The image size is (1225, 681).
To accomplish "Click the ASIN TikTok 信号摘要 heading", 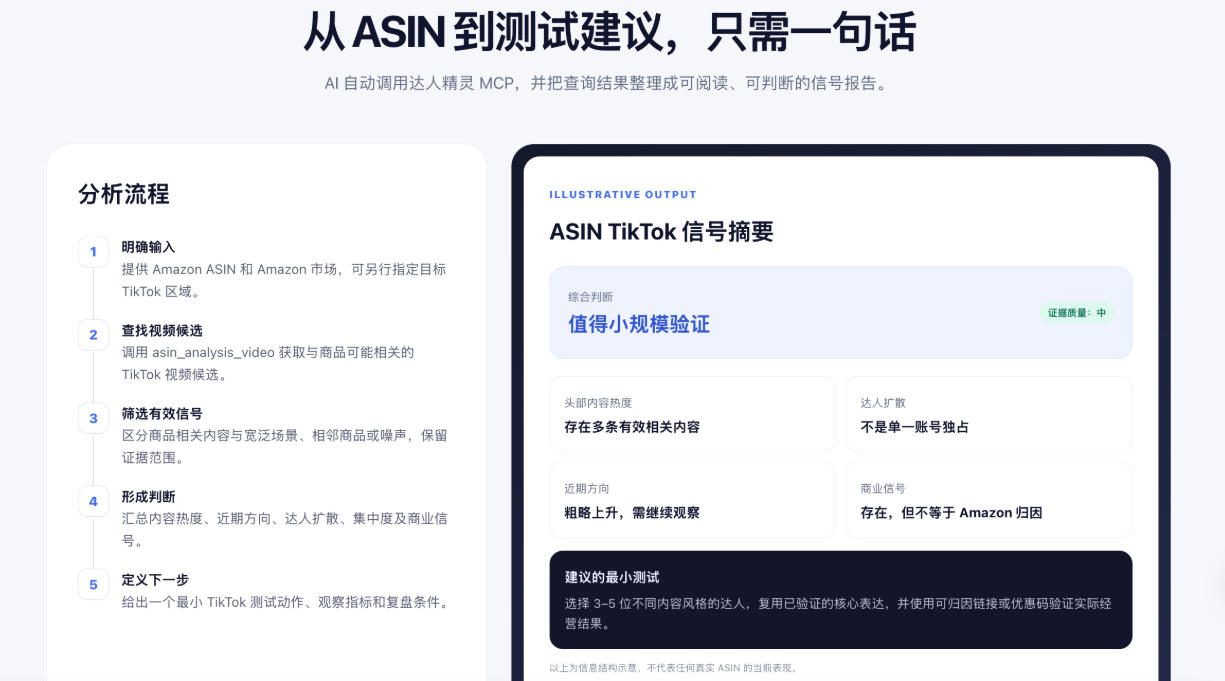I will pos(661,232).
